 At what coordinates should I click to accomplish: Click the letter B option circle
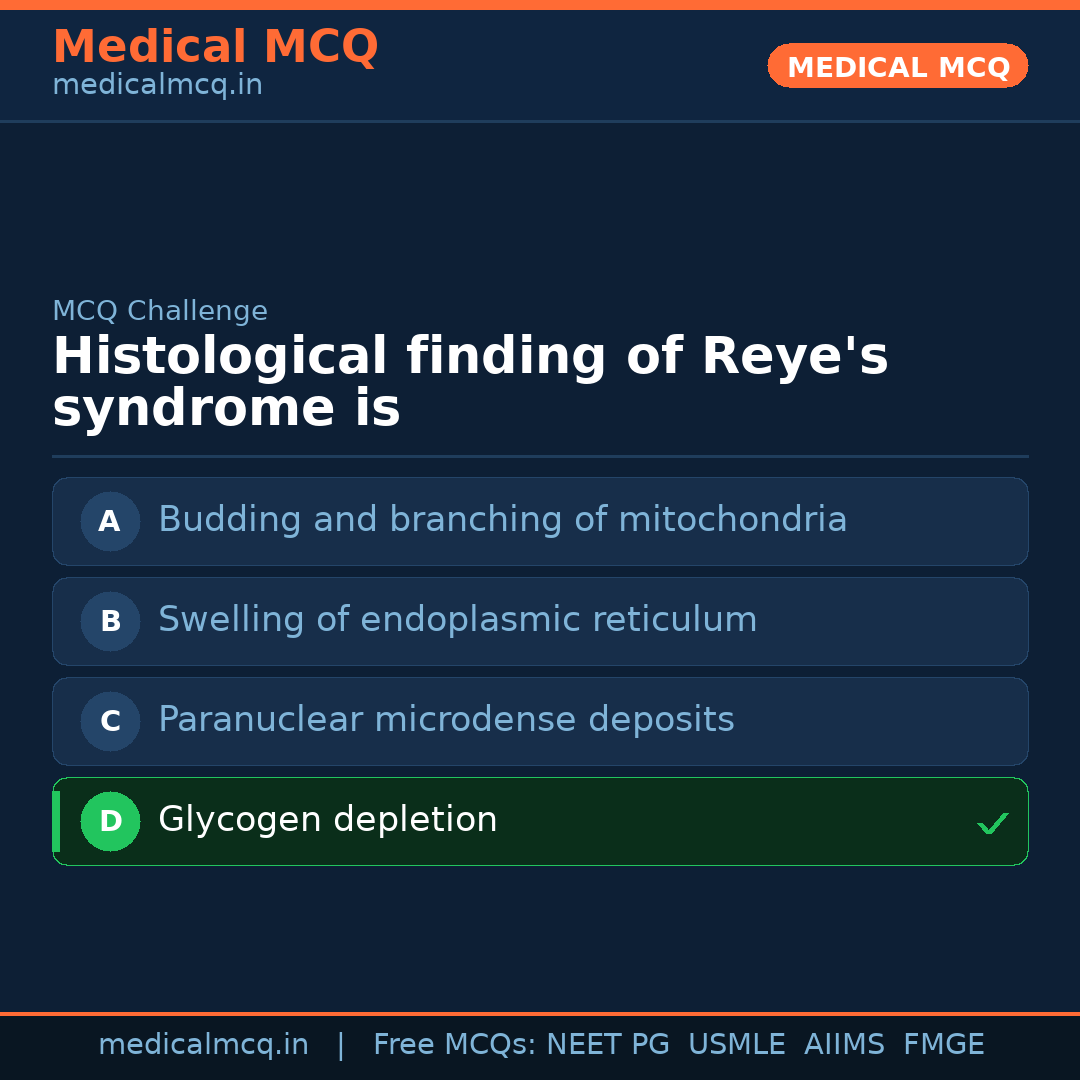click(x=110, y=621)
